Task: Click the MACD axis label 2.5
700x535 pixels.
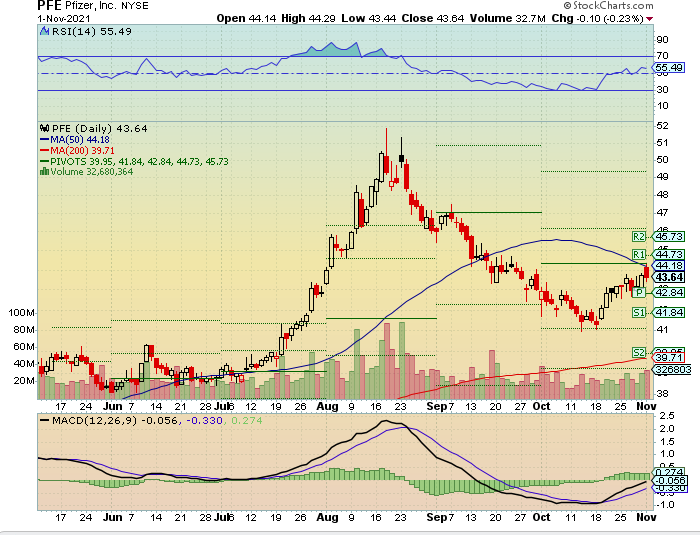Action: pos(666,416)
